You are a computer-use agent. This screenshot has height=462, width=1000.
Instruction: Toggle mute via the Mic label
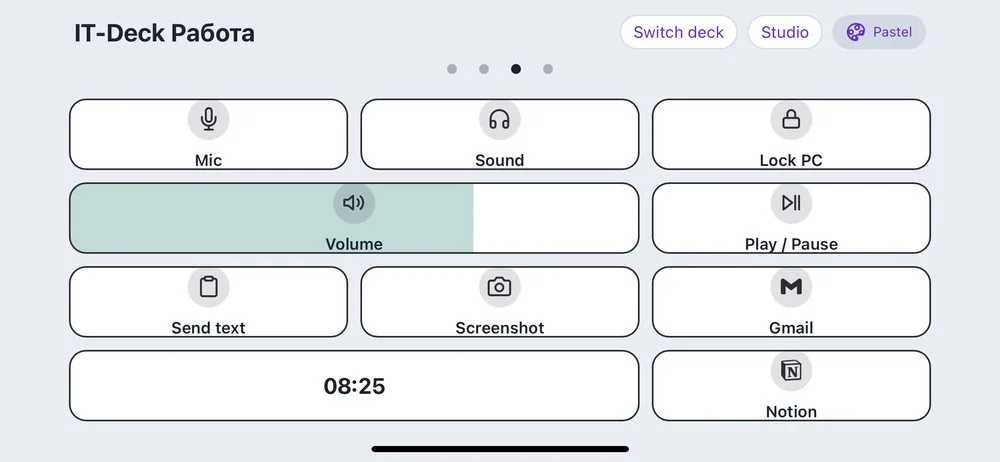click(x=209, y=160)
